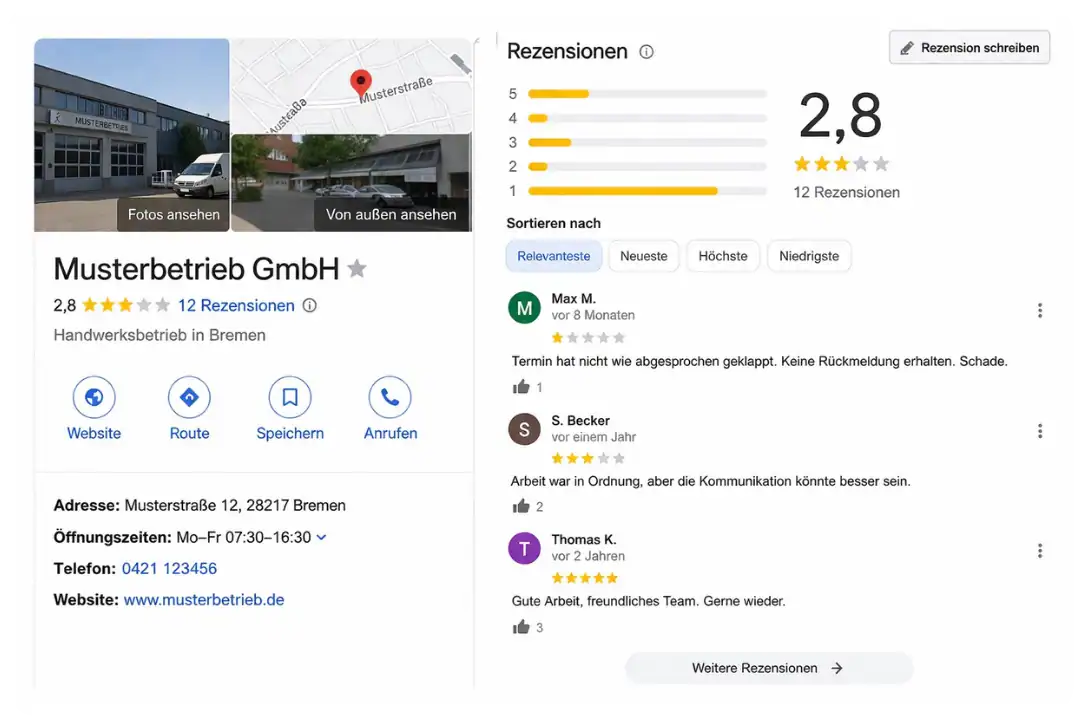Sort reviews by Neueste
The height and width of the screenshot is (720, 1080).
643,256
